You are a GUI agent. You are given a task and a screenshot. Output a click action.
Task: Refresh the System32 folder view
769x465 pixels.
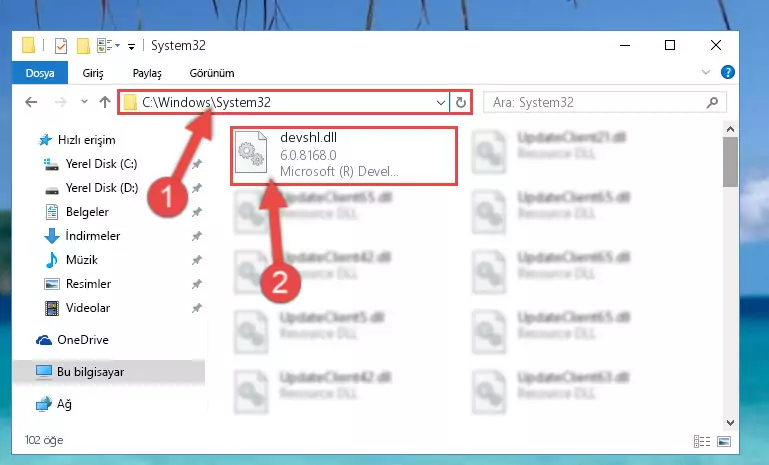coord(461,103)
